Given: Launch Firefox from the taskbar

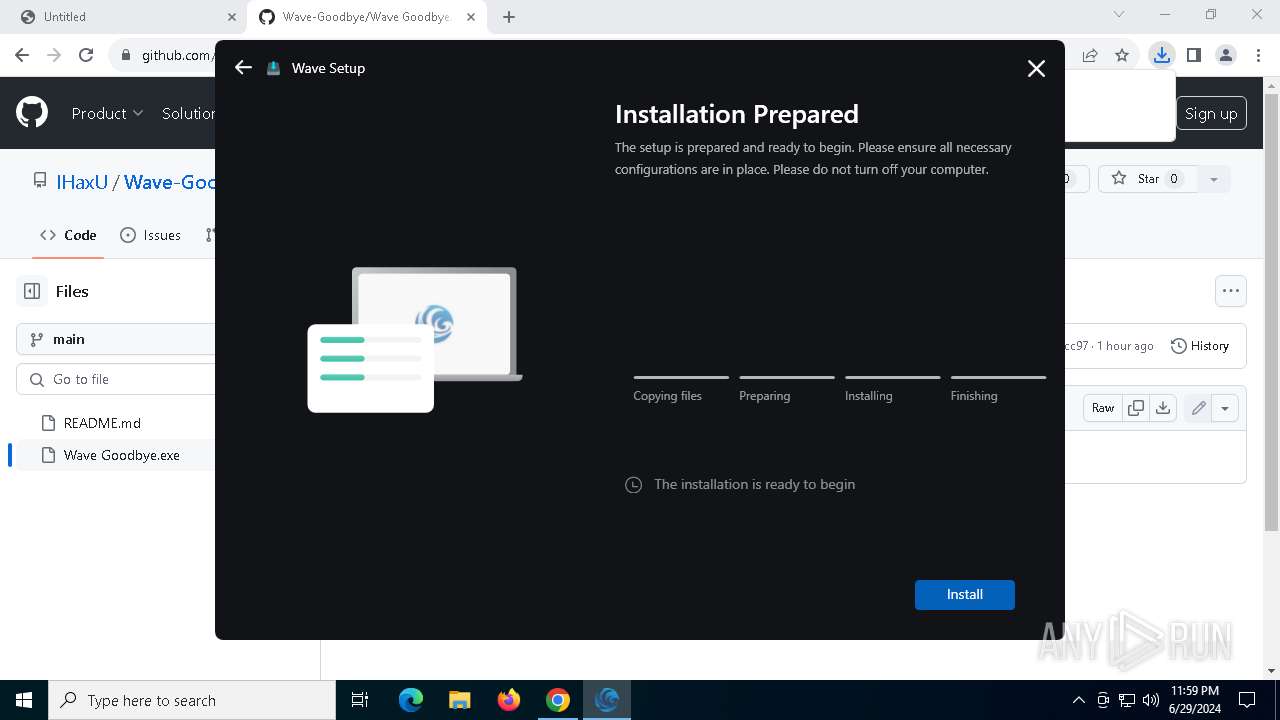Looking at the screenshot, I should (509, 700).
